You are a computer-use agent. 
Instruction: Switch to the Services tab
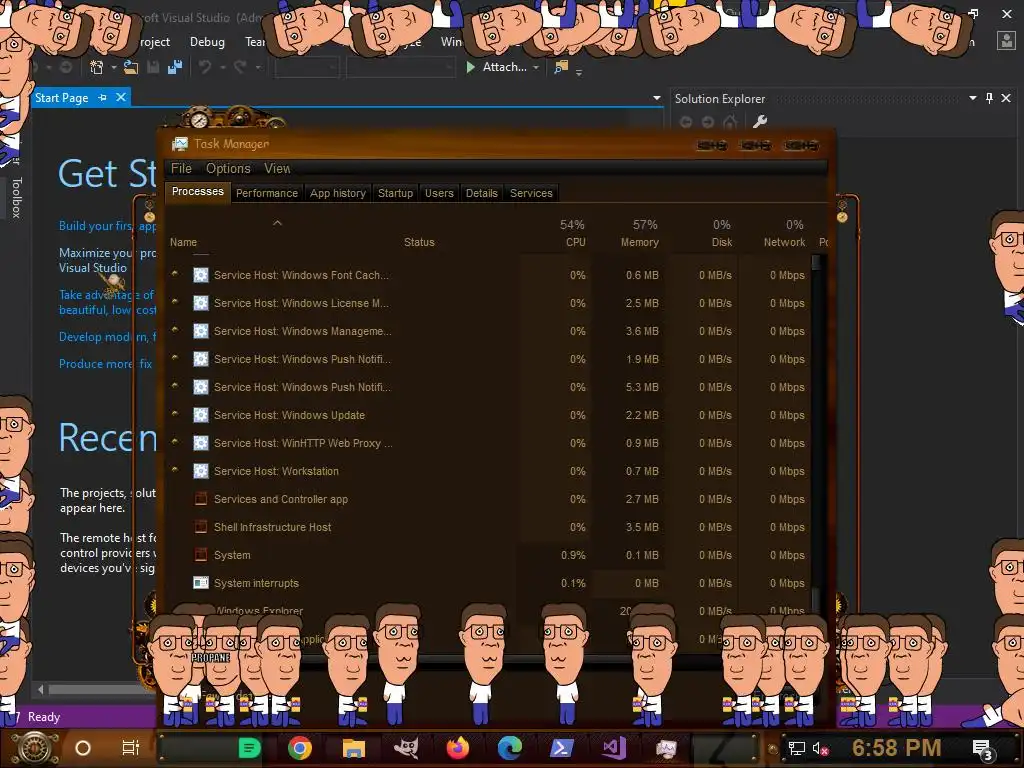[531, 193]
